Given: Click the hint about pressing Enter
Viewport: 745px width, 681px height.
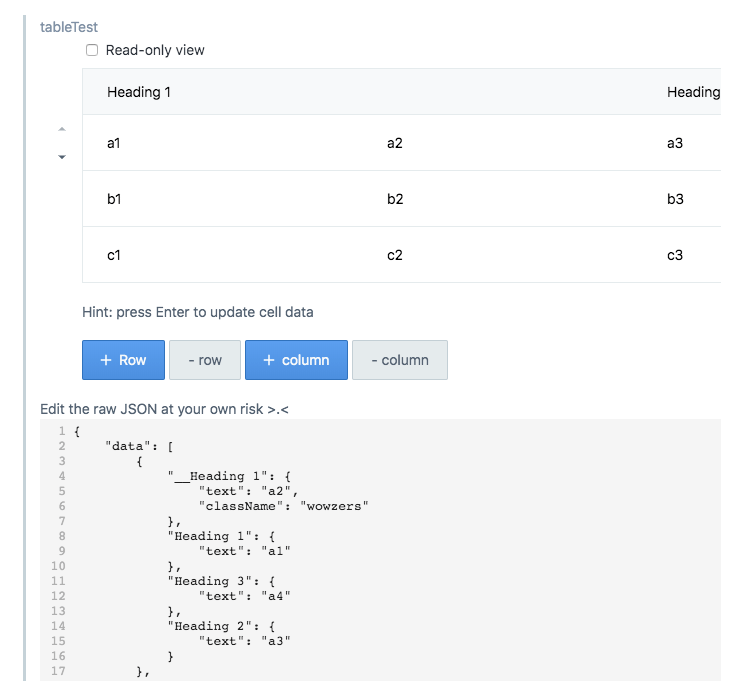Looking at the screenshot, I should coord(198,312).
